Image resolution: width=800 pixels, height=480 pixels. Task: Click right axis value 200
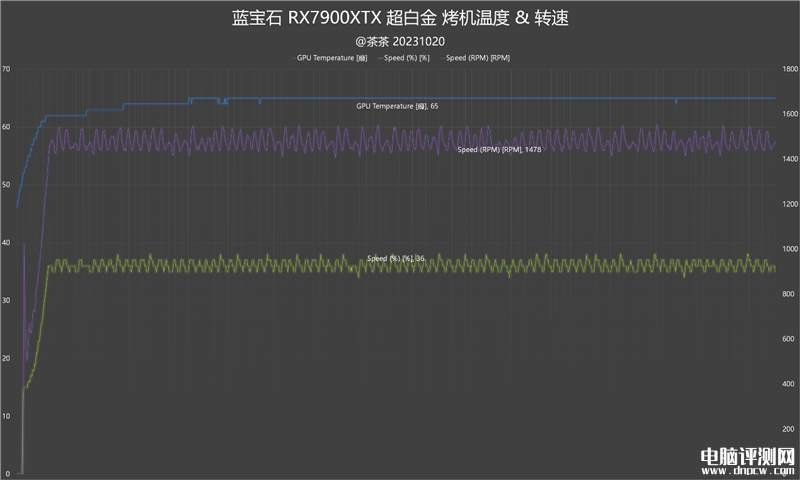coord(788,429)
